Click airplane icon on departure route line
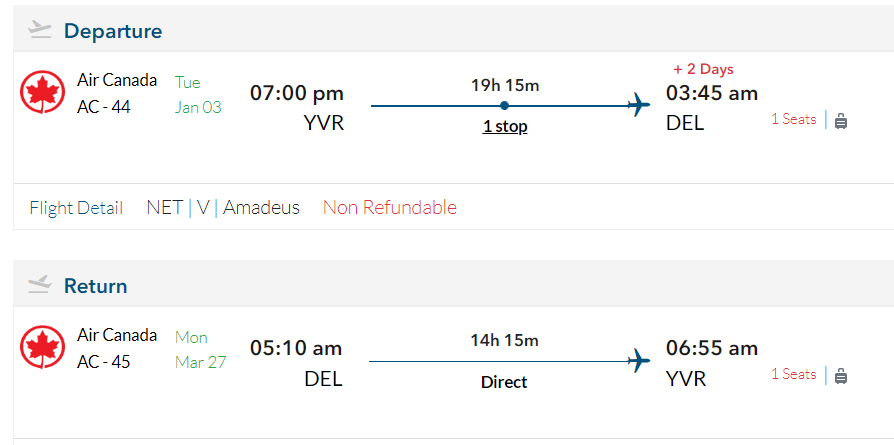This screenshot has height=445, width=894. tap(639, 105)
